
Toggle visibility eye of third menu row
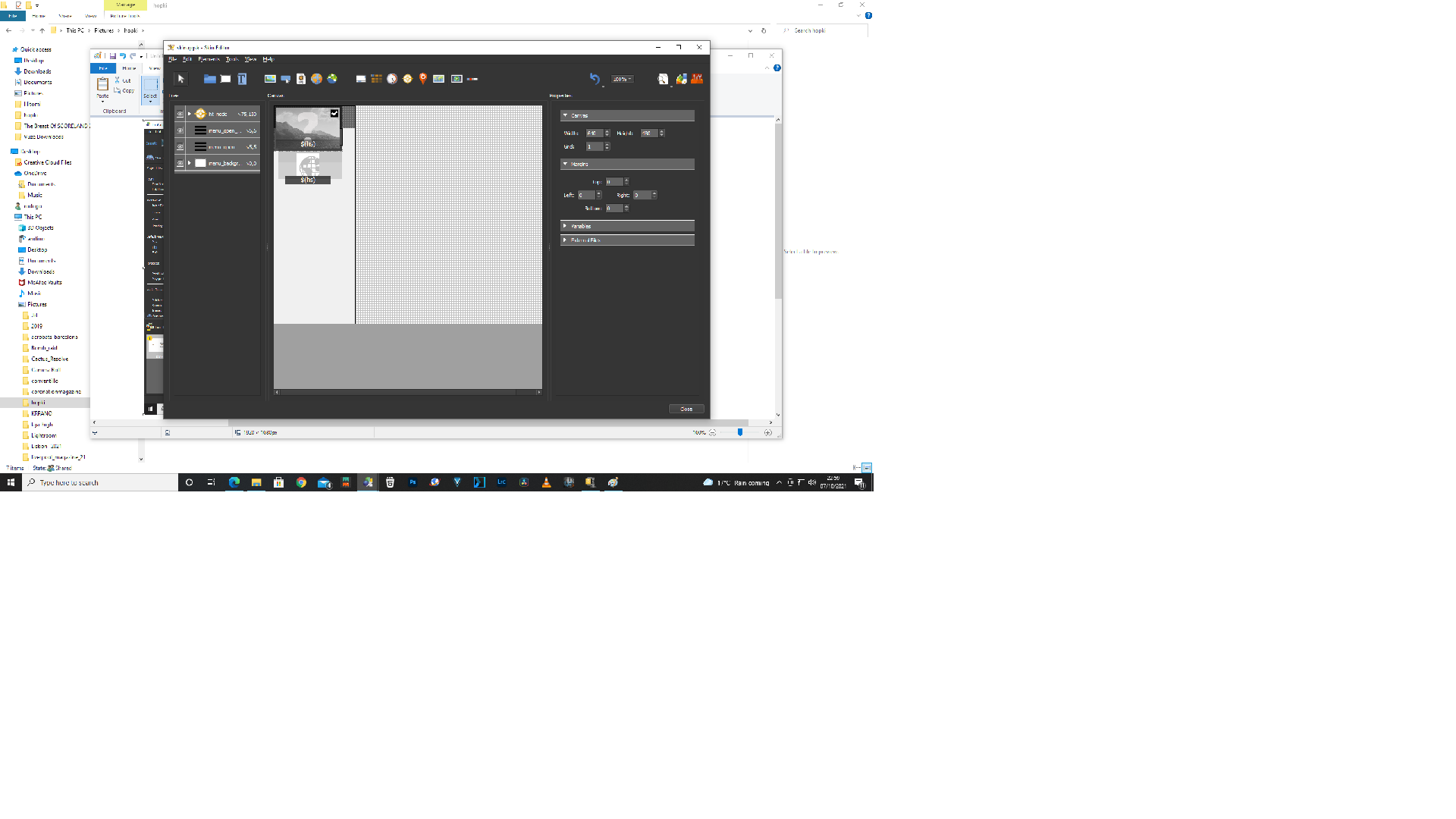point(180,147)
